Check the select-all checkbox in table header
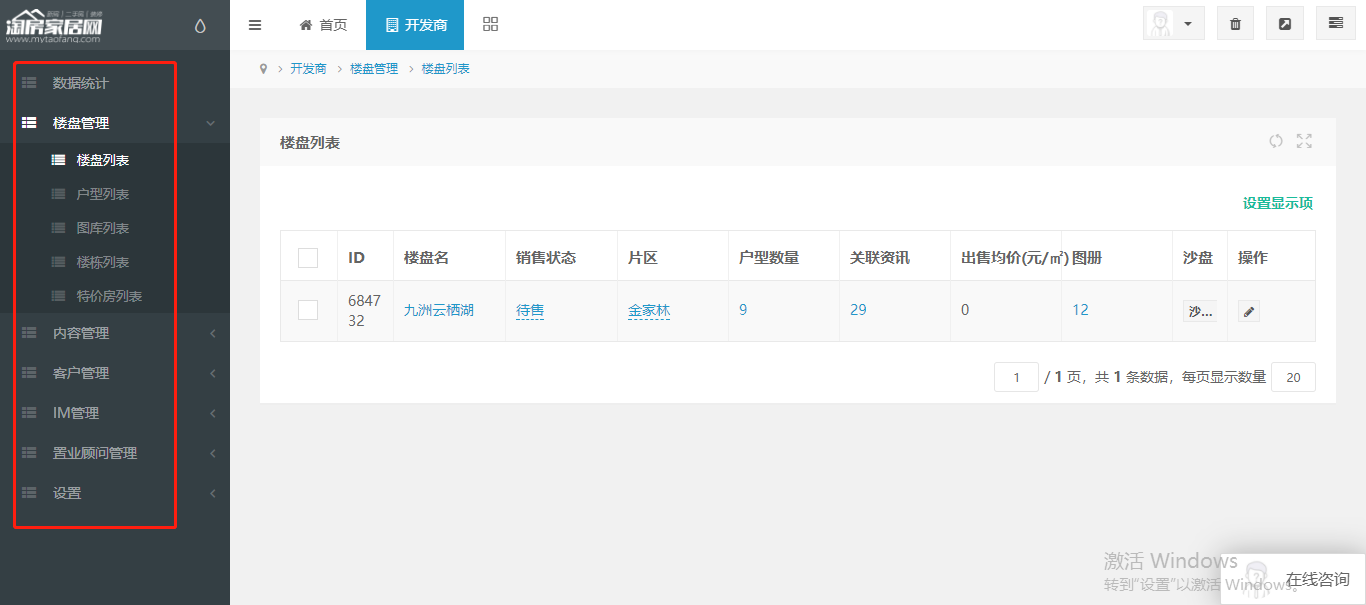 308,258
